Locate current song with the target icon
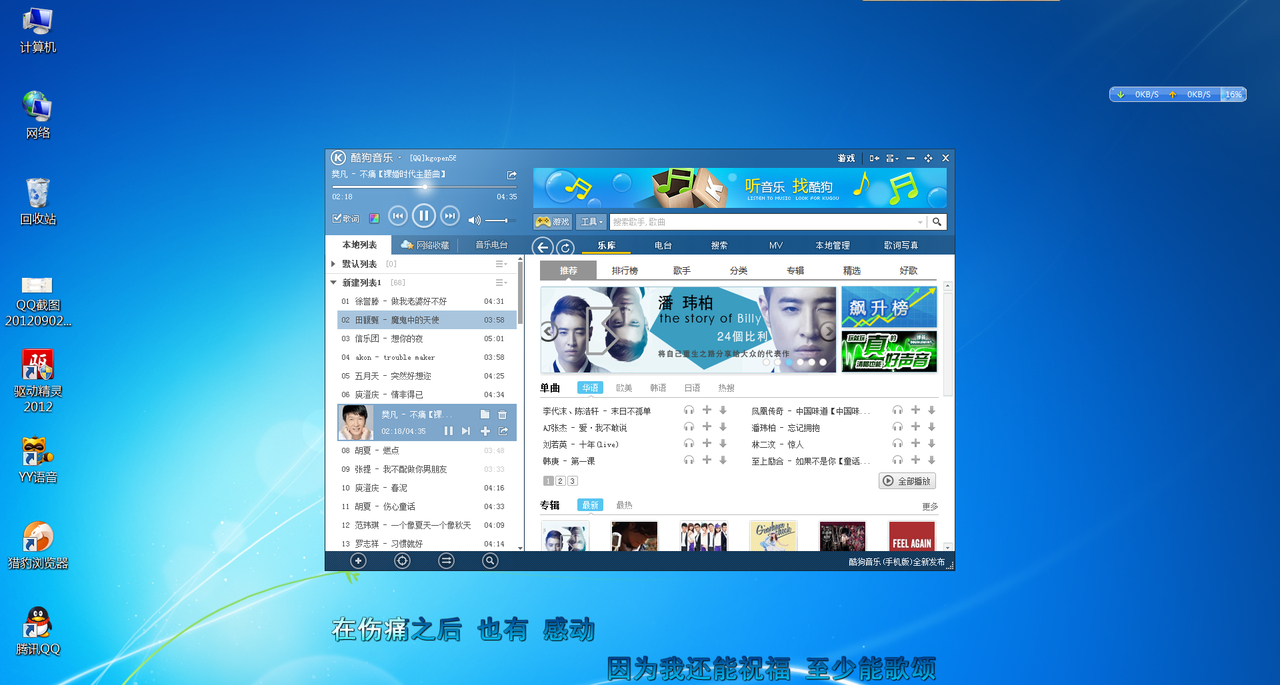Screen dimensions: 1280x685 (x=402, y=561)
